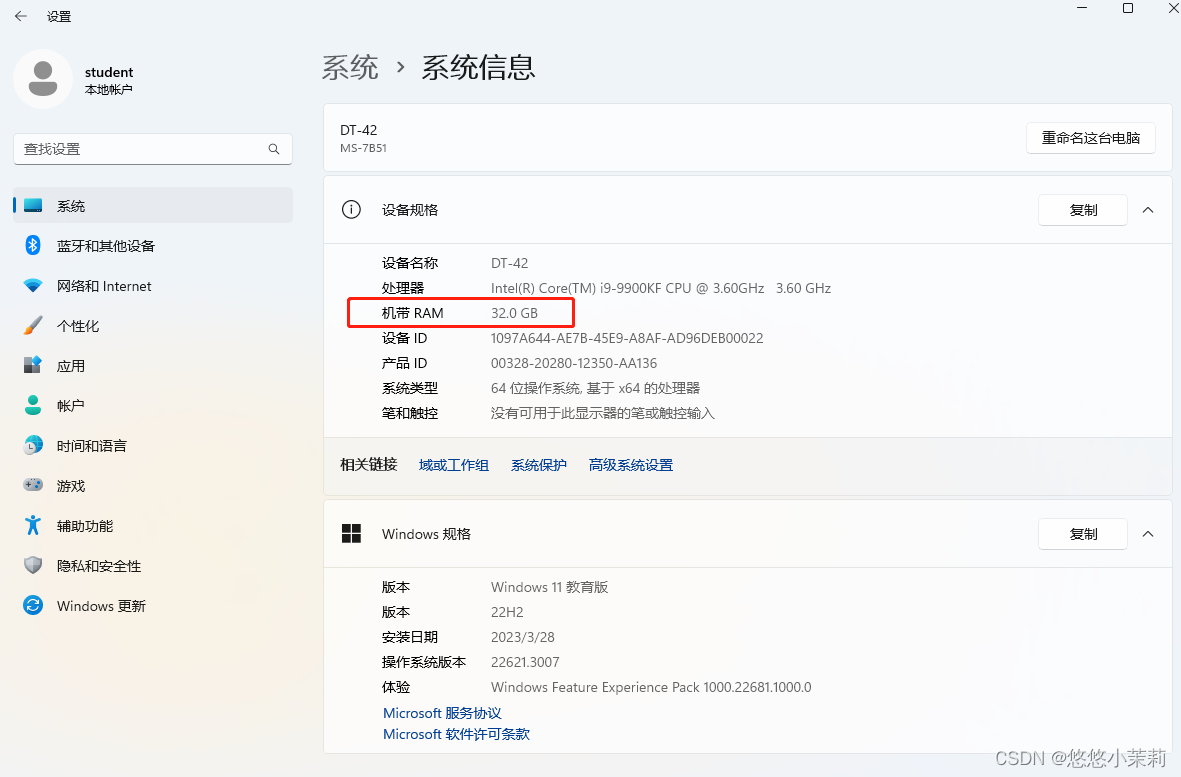Screen dimensions: 1181x777
Task: Click the install date 2023/3/28
Action: coord(523,637)
